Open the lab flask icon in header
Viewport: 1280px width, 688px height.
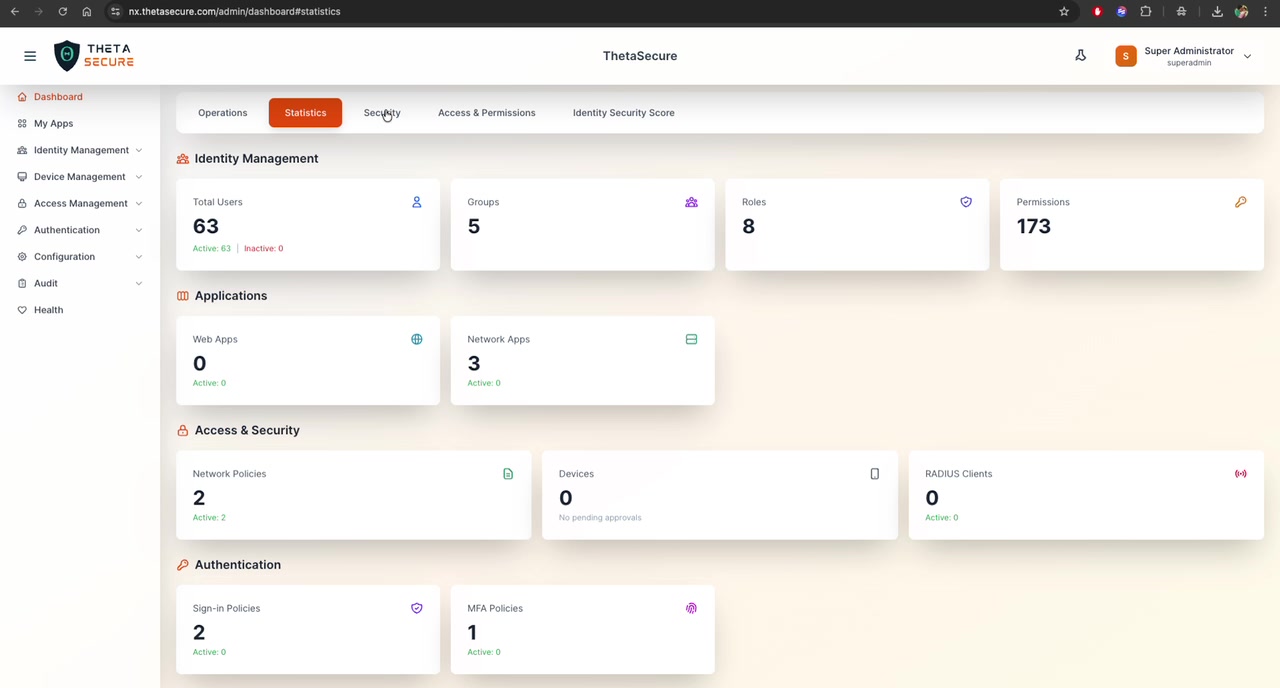1080,56
